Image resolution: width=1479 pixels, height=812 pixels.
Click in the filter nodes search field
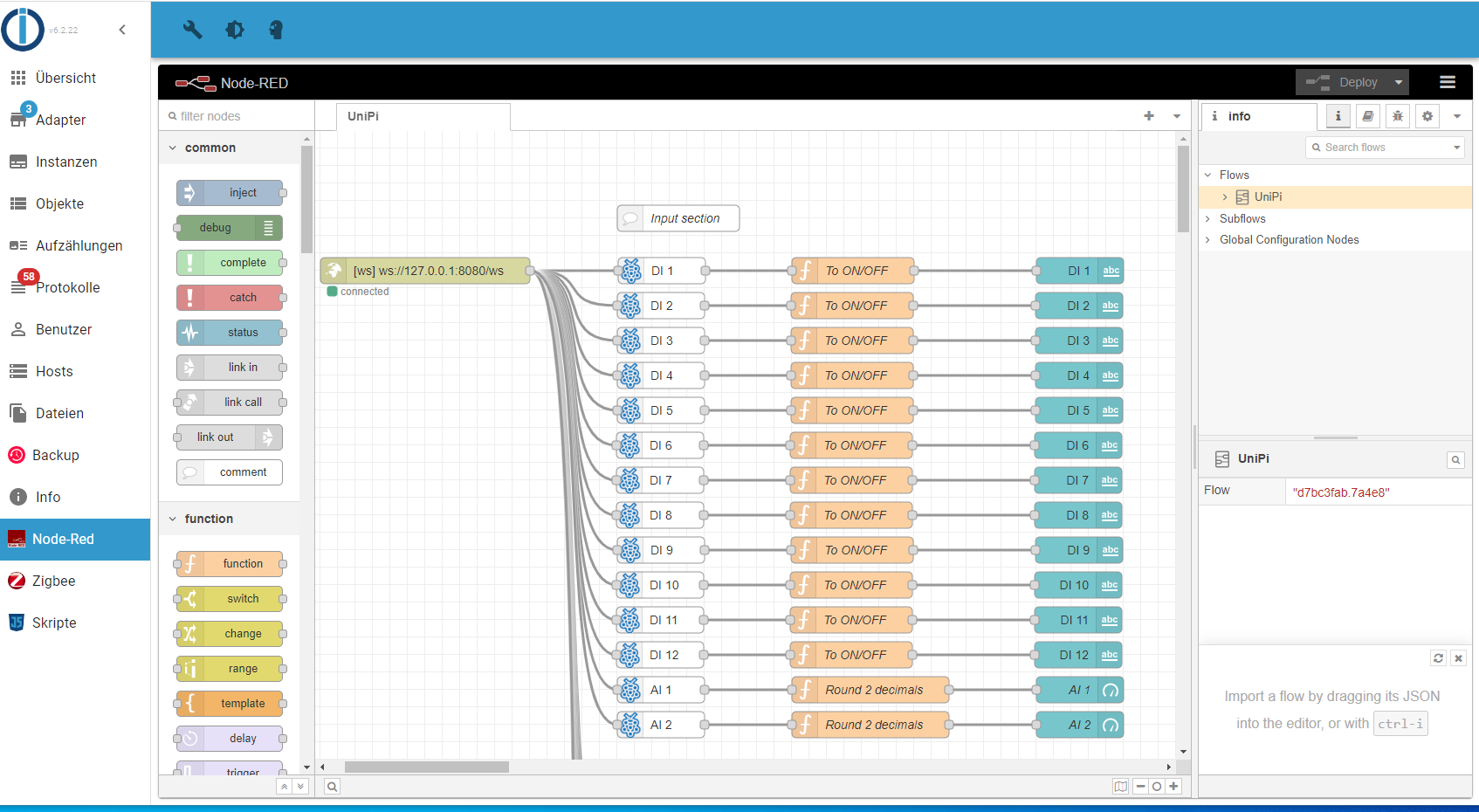tap(236, 116)
